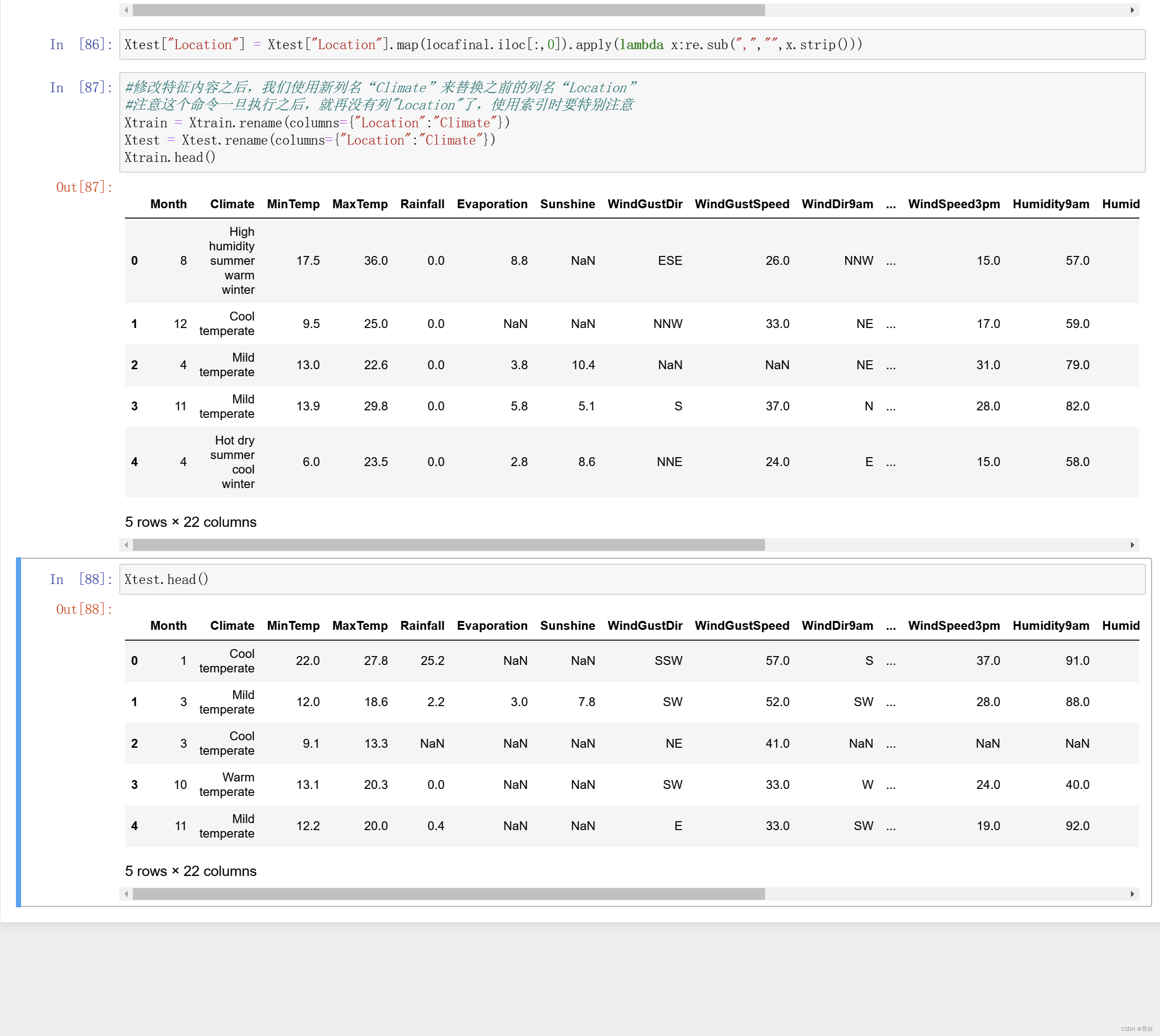The image size is (1160, 1036).
Task: Click the 10.4 Sunshine value in Out[87]
Action: click(584, 365)
